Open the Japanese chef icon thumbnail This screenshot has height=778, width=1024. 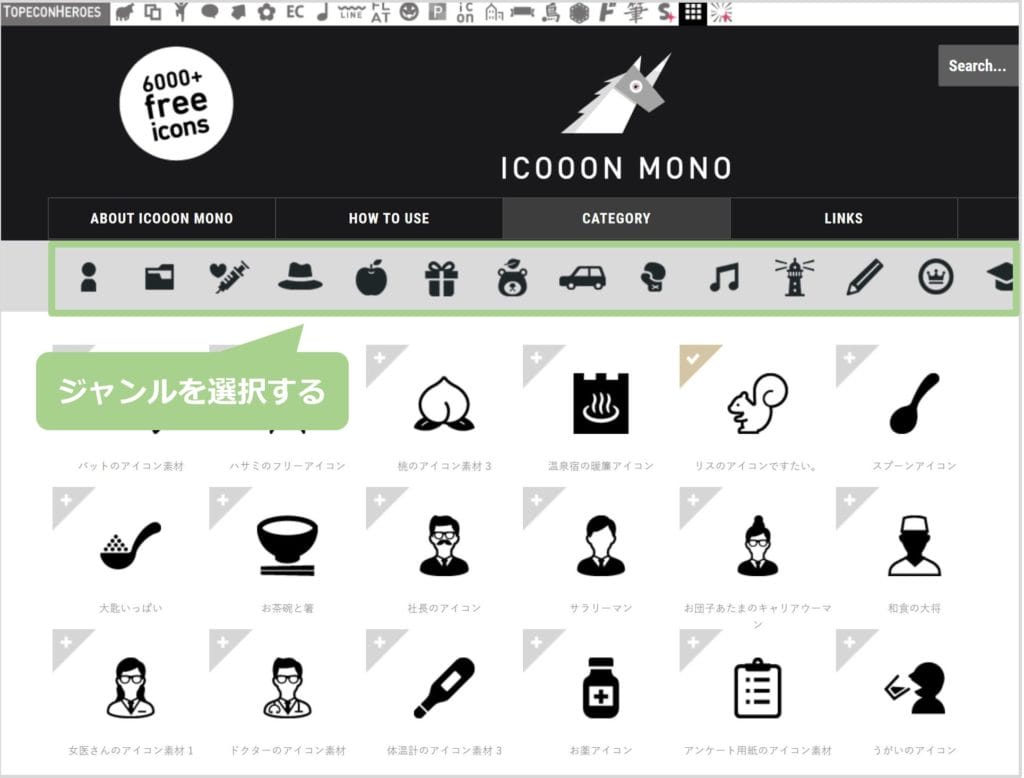click(x=914, y=545)
